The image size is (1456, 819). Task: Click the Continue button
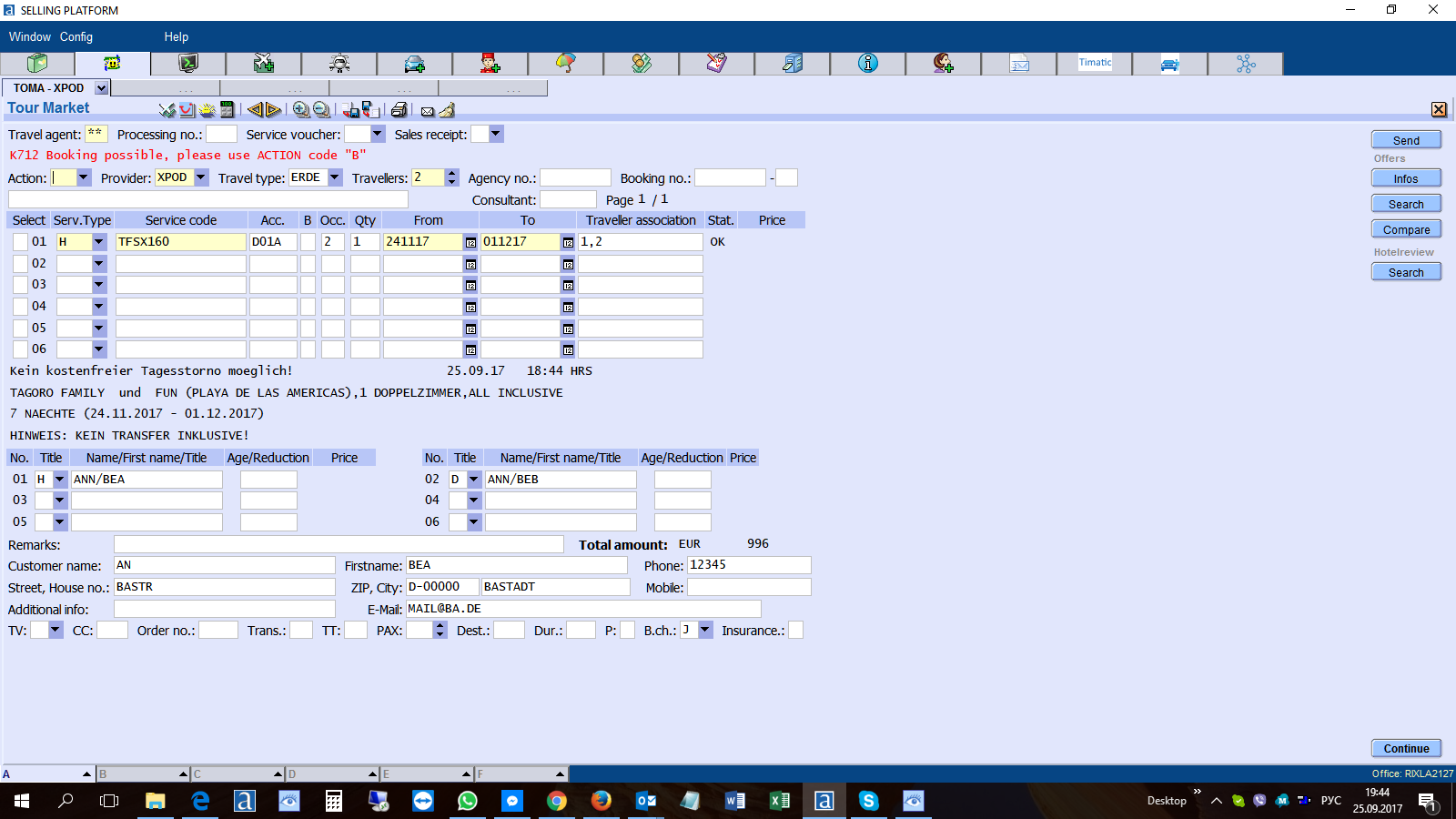point(1406,748)
